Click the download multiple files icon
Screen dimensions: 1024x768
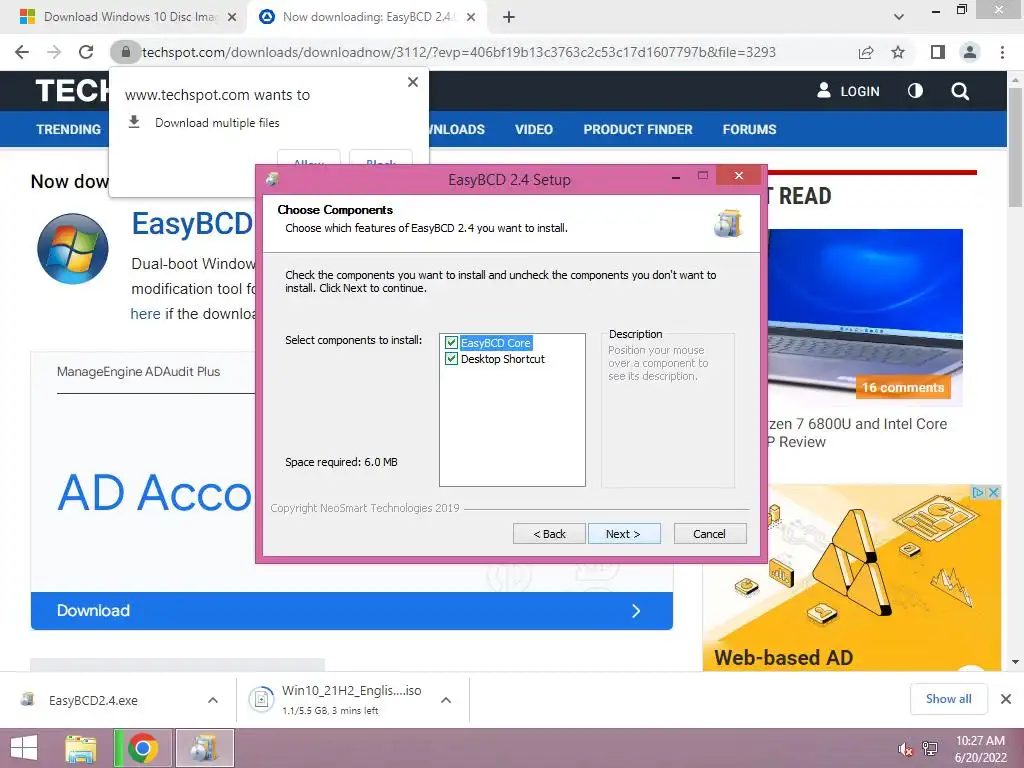click(x=134, y=122)
